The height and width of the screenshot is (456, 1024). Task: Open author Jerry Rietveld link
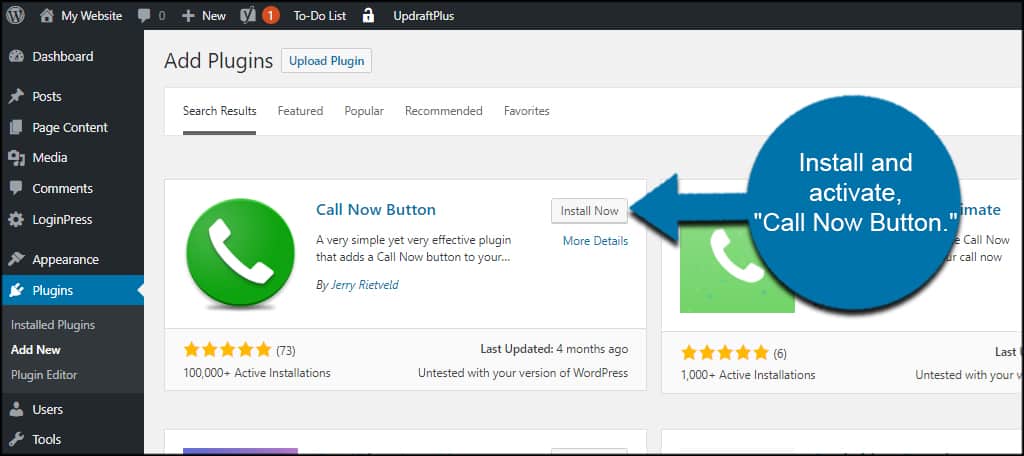pyautogui.click(x=364, y=285)
